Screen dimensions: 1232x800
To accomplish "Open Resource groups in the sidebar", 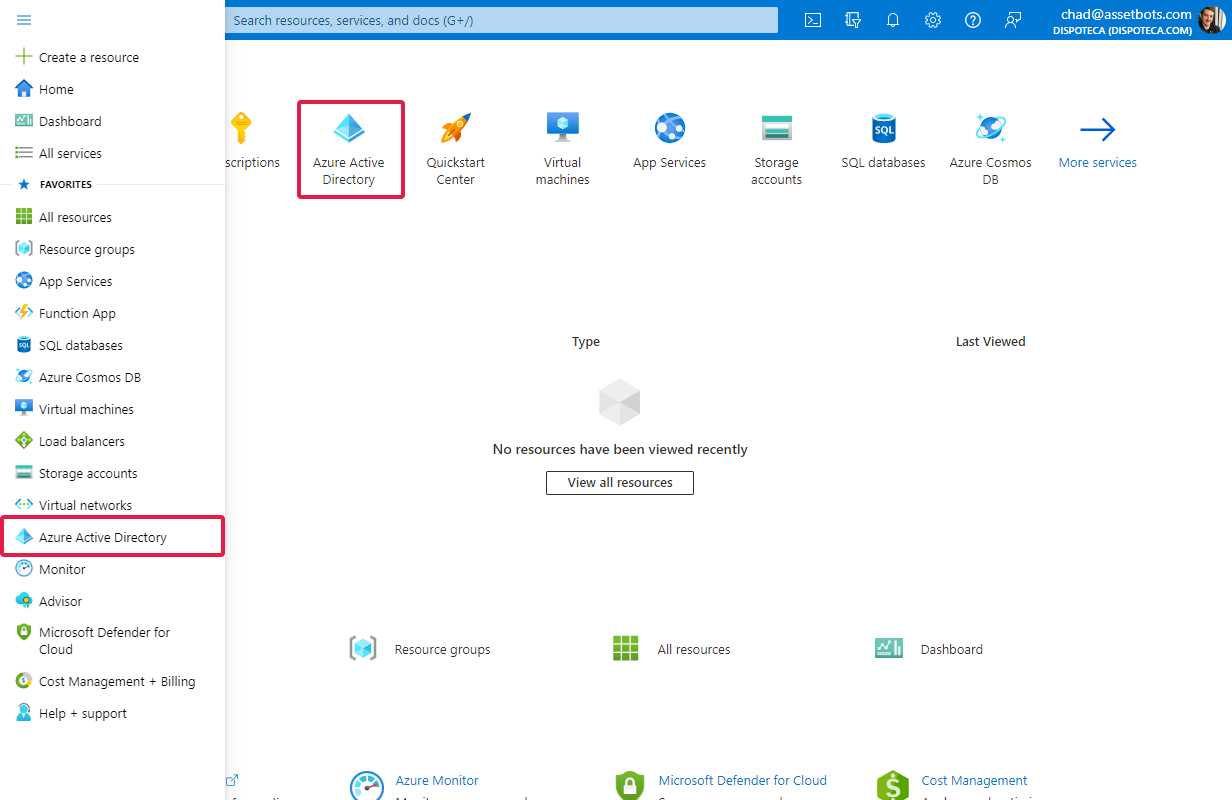I will tap(112, 249).
